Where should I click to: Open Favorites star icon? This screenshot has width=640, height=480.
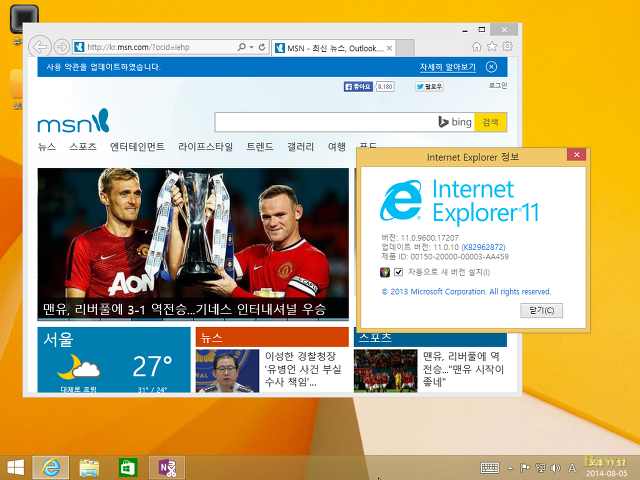492,47
